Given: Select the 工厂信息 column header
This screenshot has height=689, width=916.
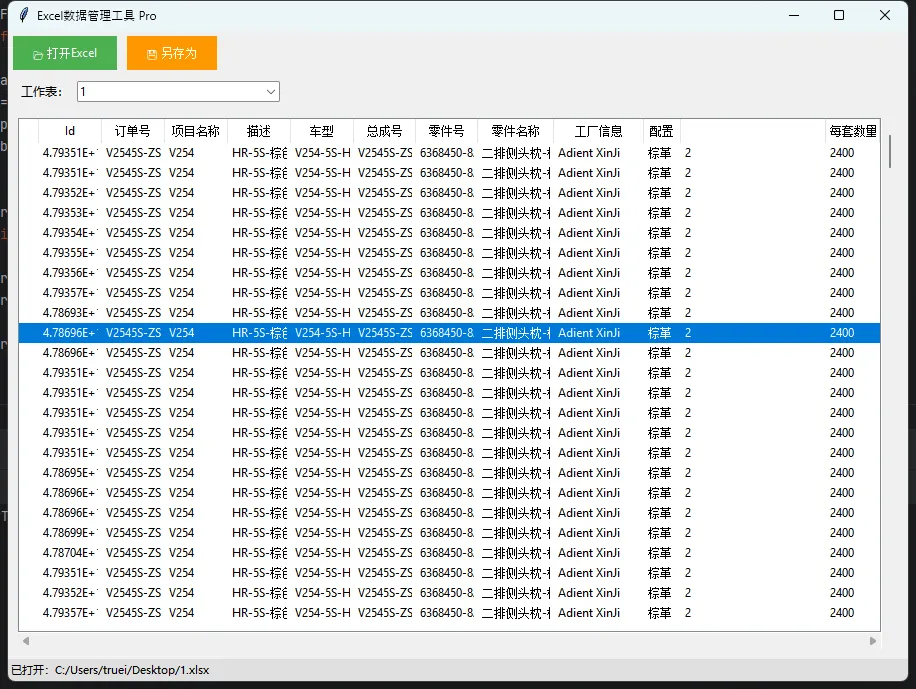Looking at the screenshot, I should [598, 131].
